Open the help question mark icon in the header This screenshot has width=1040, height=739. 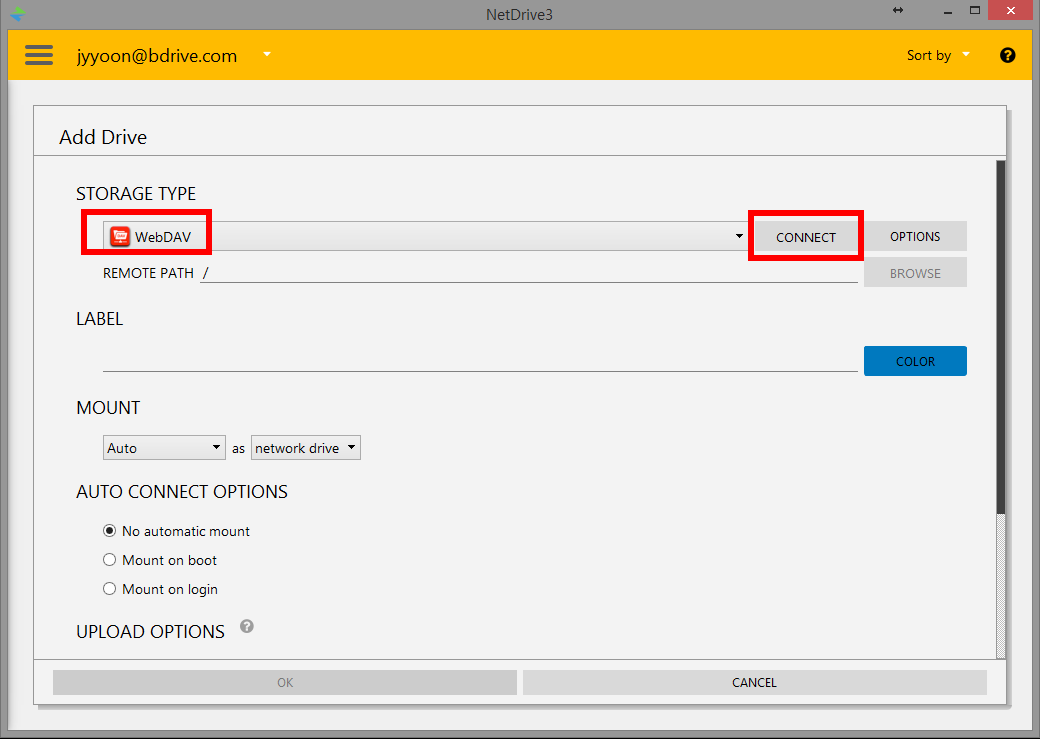pyautogui.click(x=1007, y=55)
